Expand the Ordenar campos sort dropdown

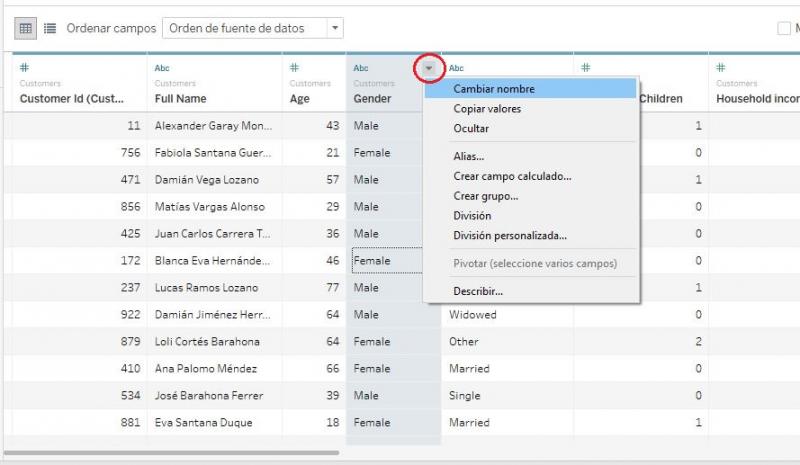[x=335, y=29]
